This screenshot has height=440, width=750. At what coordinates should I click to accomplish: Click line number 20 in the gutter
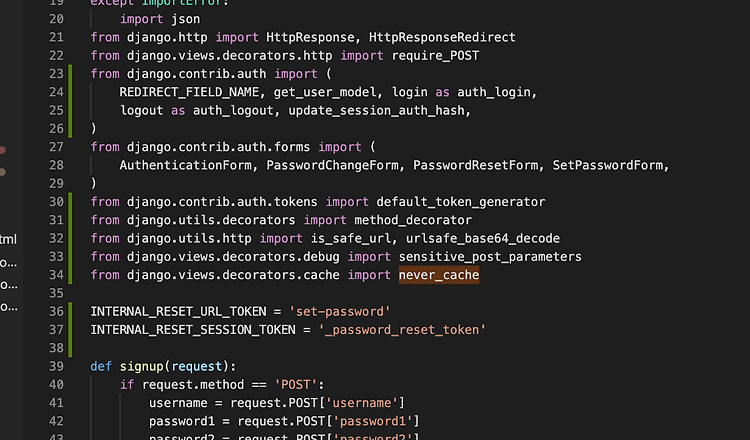[x=56, y=19]
